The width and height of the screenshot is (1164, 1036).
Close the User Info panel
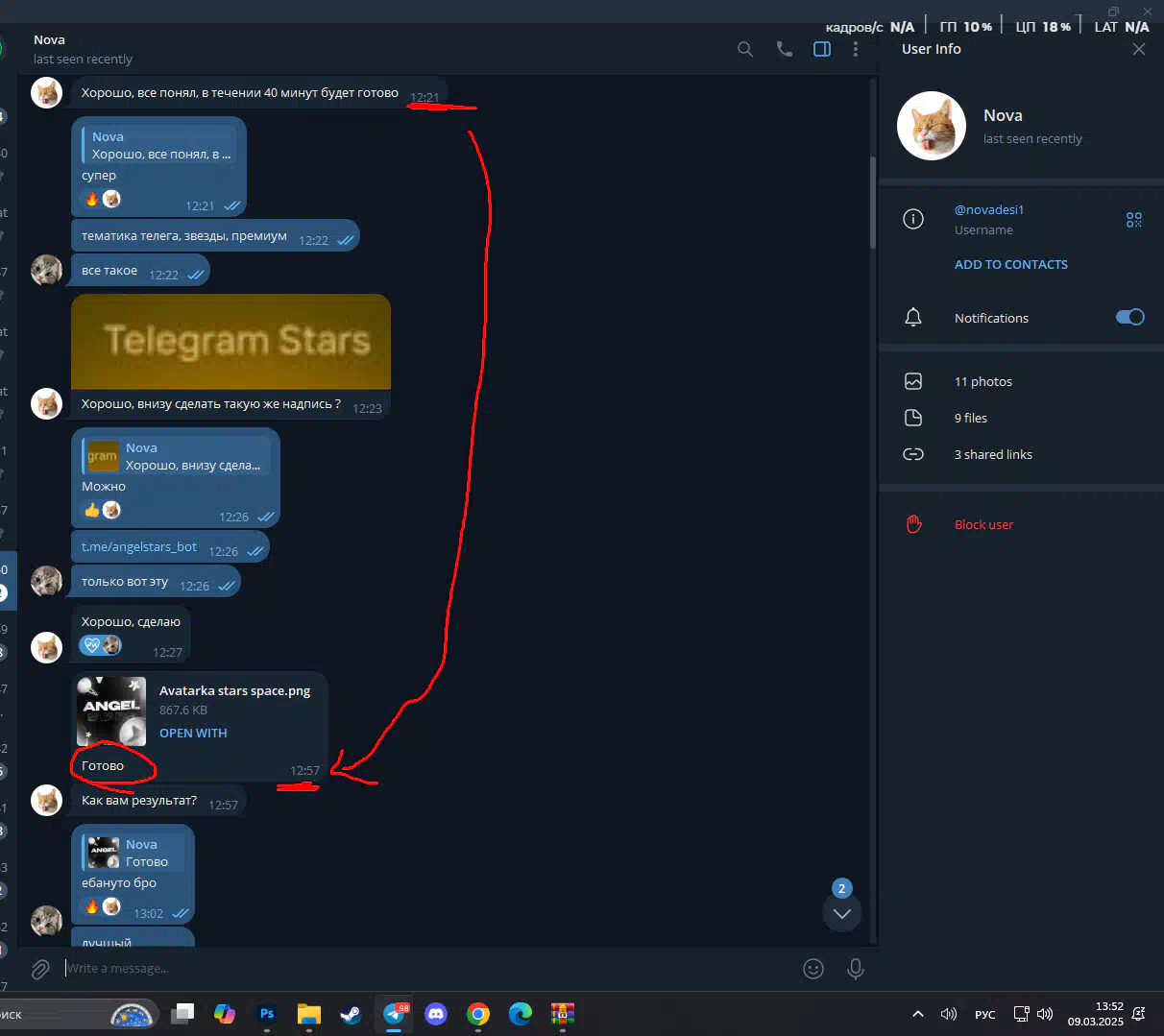click(x=1139, y=49)
